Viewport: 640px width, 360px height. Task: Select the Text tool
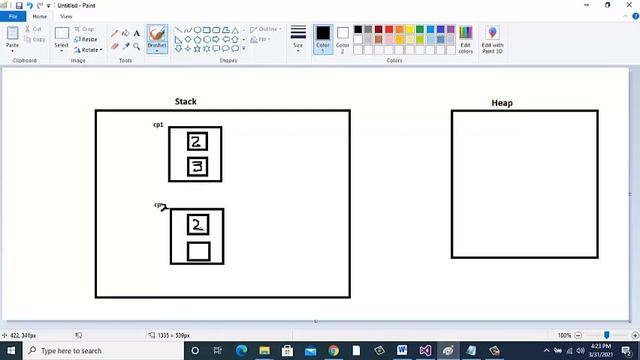137,33
